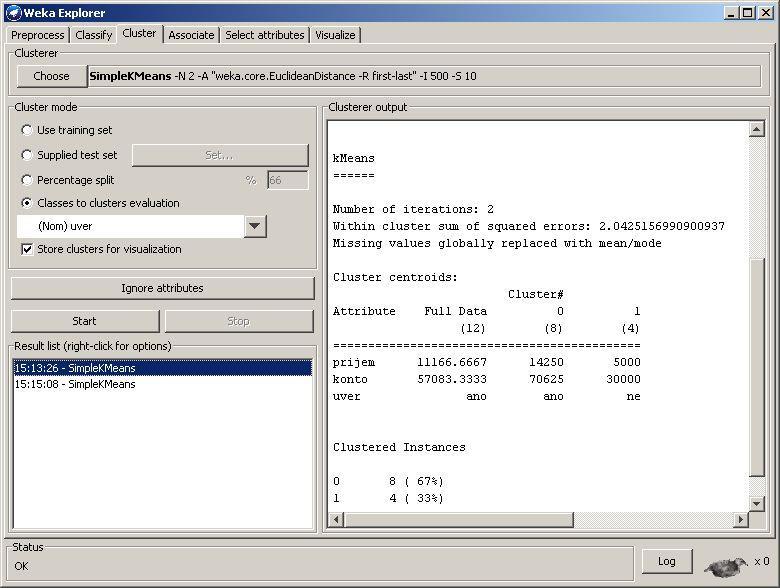This screenshot has height=588, width=780.
Task: Open SimpleKMeans options text field
Action: 424,76
